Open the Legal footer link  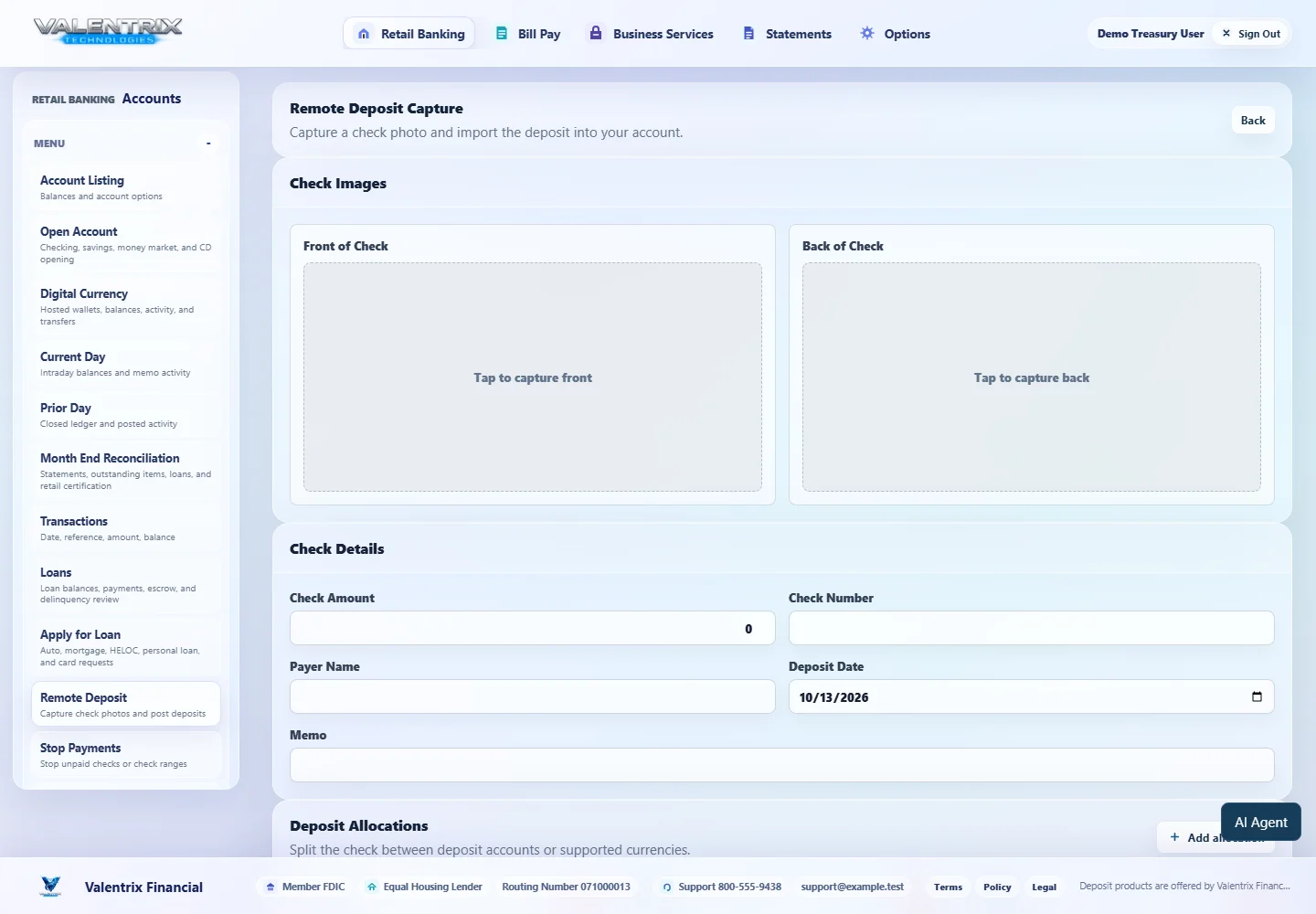(x=1045, y=887)
